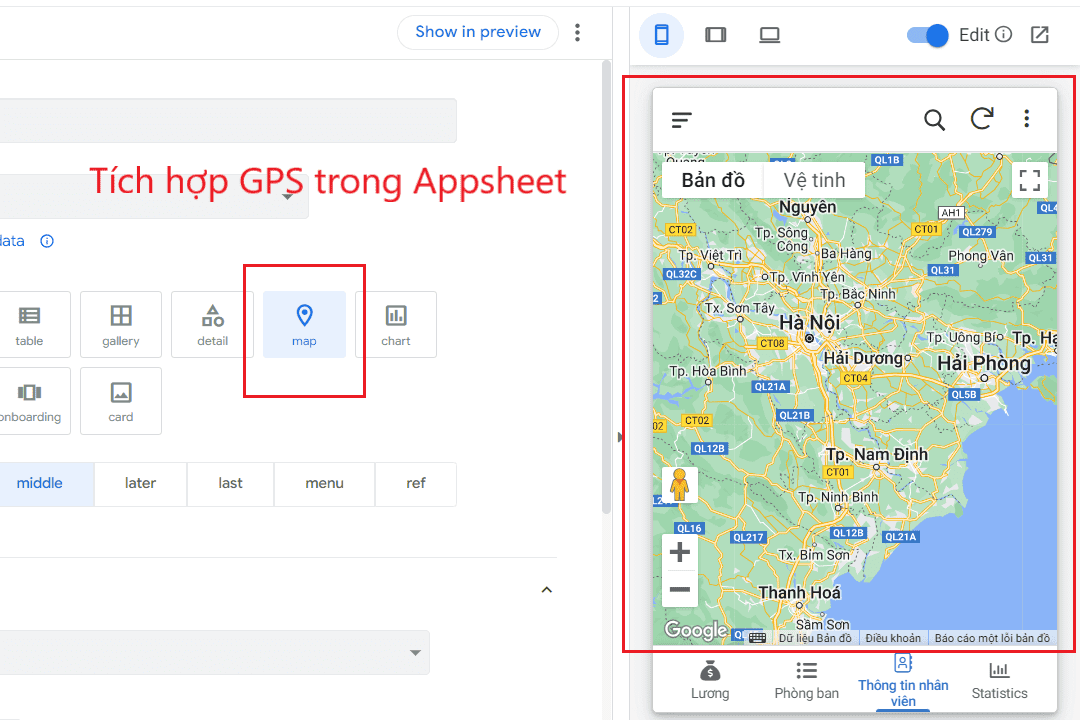Switch the map to Vệ tinh view

point(813,180)
